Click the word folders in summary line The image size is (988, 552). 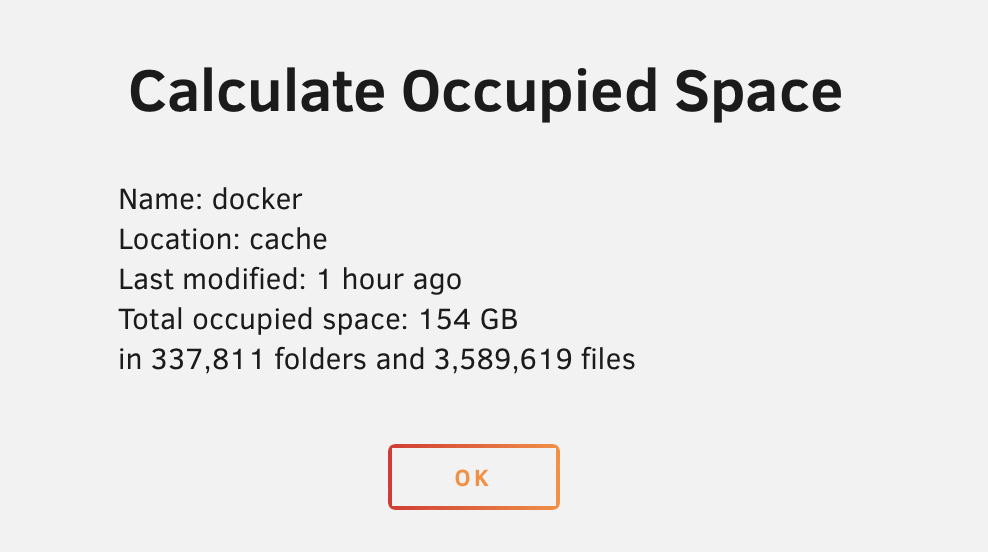click(x=321, y=359)
